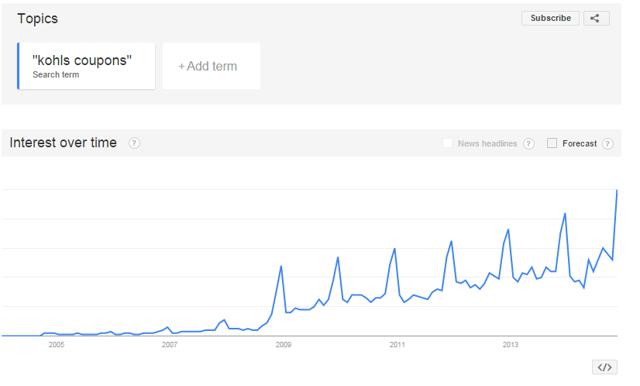
Task: Open the embed code icon
Action: point(604,367)
